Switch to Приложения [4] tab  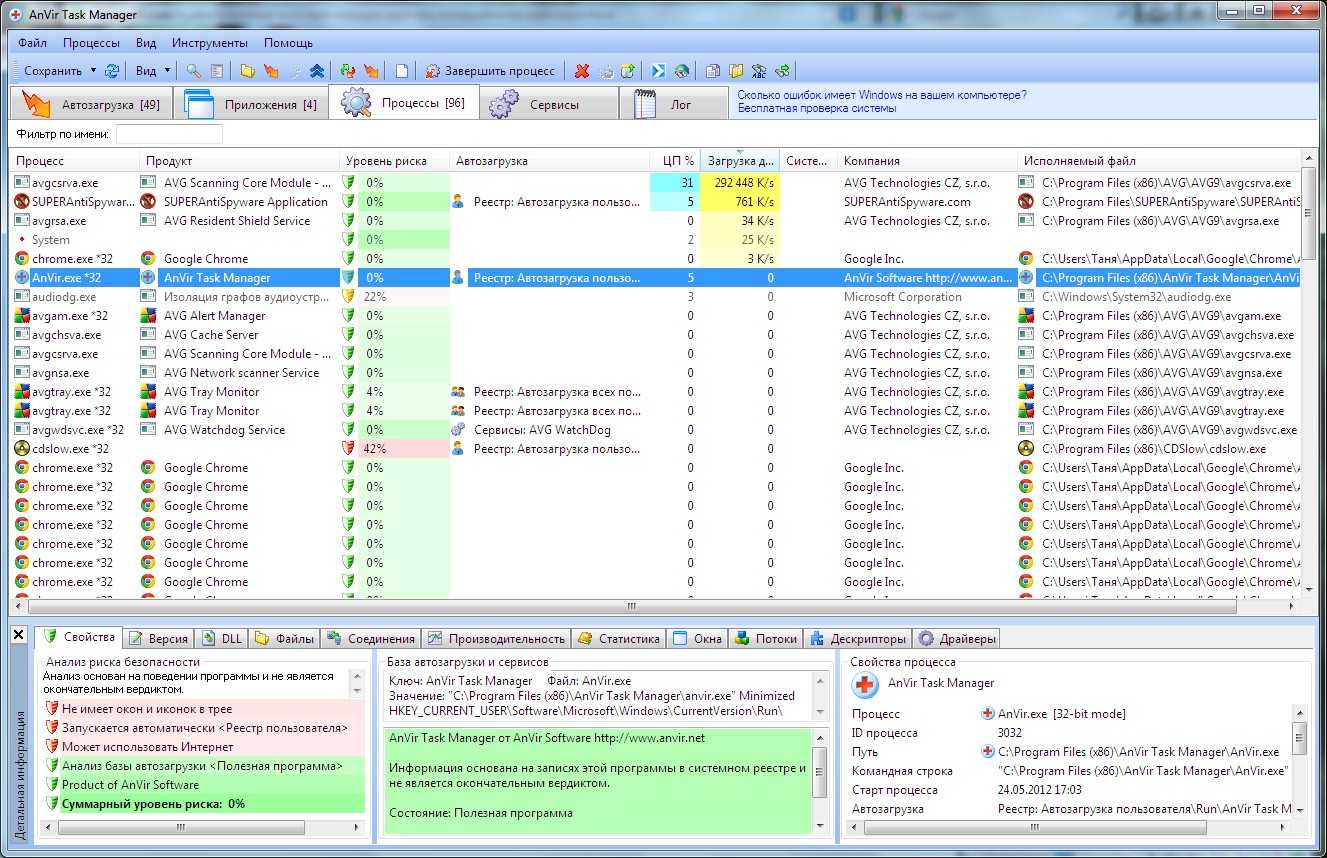pos(250,103)
